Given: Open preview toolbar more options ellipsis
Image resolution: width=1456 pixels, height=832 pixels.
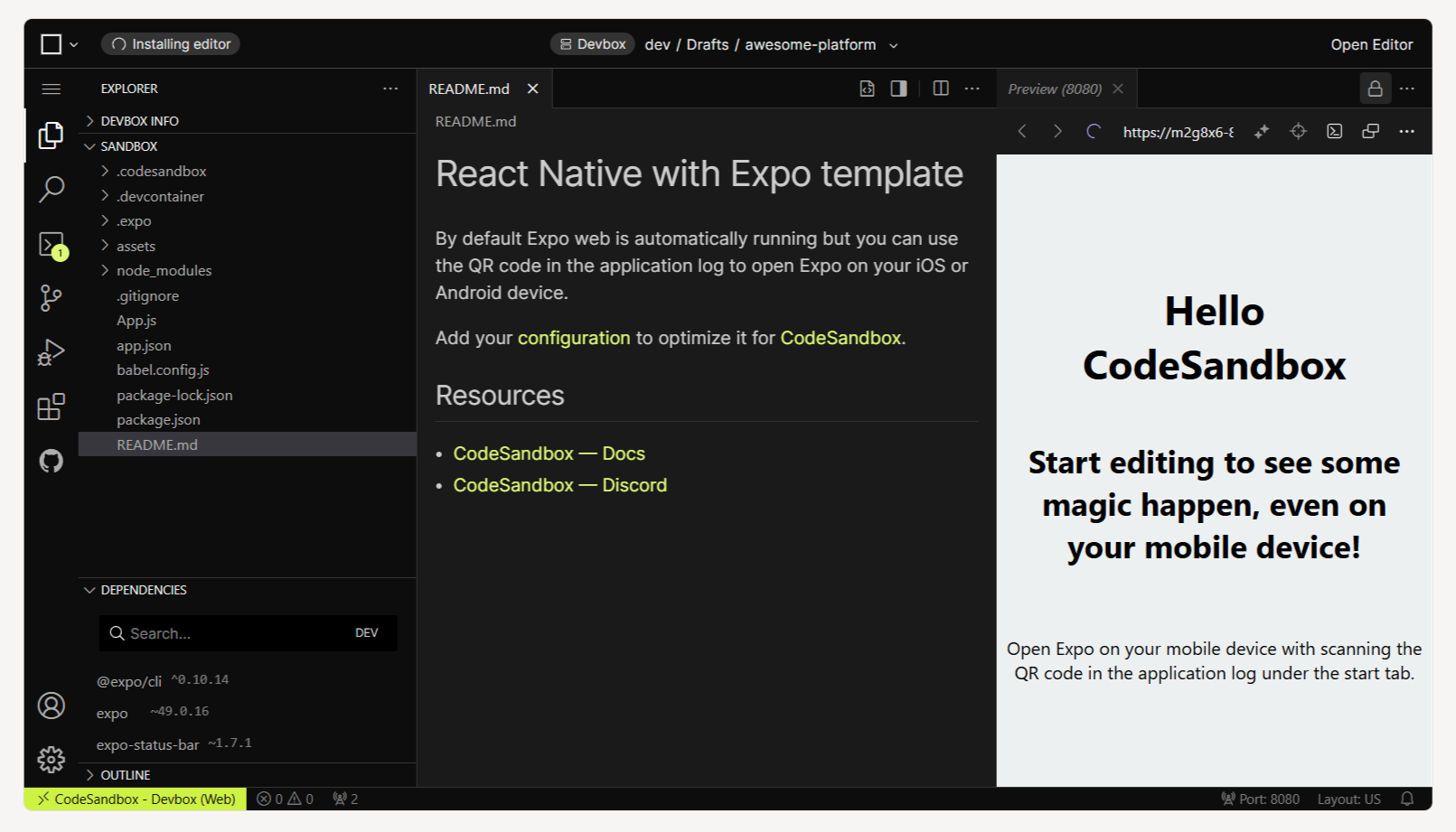Looking at the screenshot, I should point(1407,132).
